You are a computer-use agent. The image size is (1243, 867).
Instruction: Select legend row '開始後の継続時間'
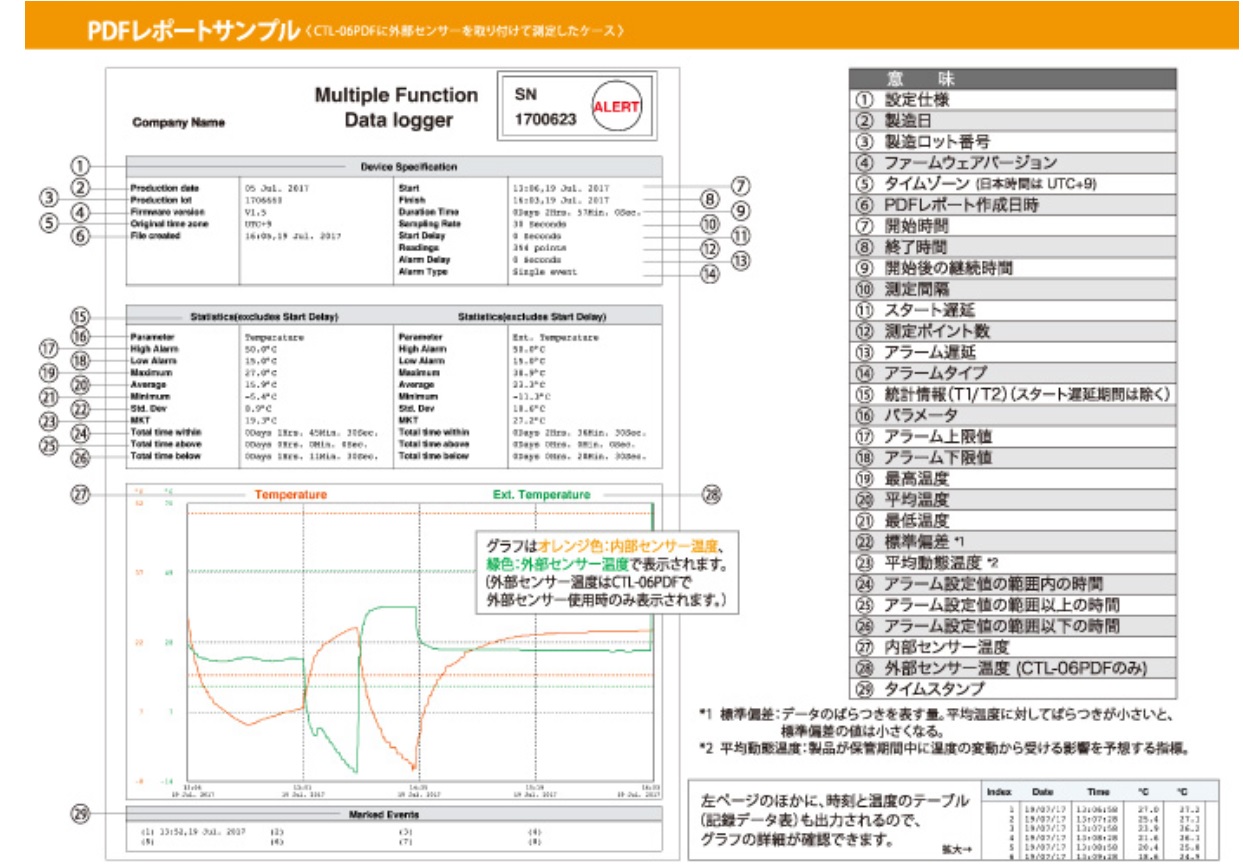click(x=1012, y=268)
